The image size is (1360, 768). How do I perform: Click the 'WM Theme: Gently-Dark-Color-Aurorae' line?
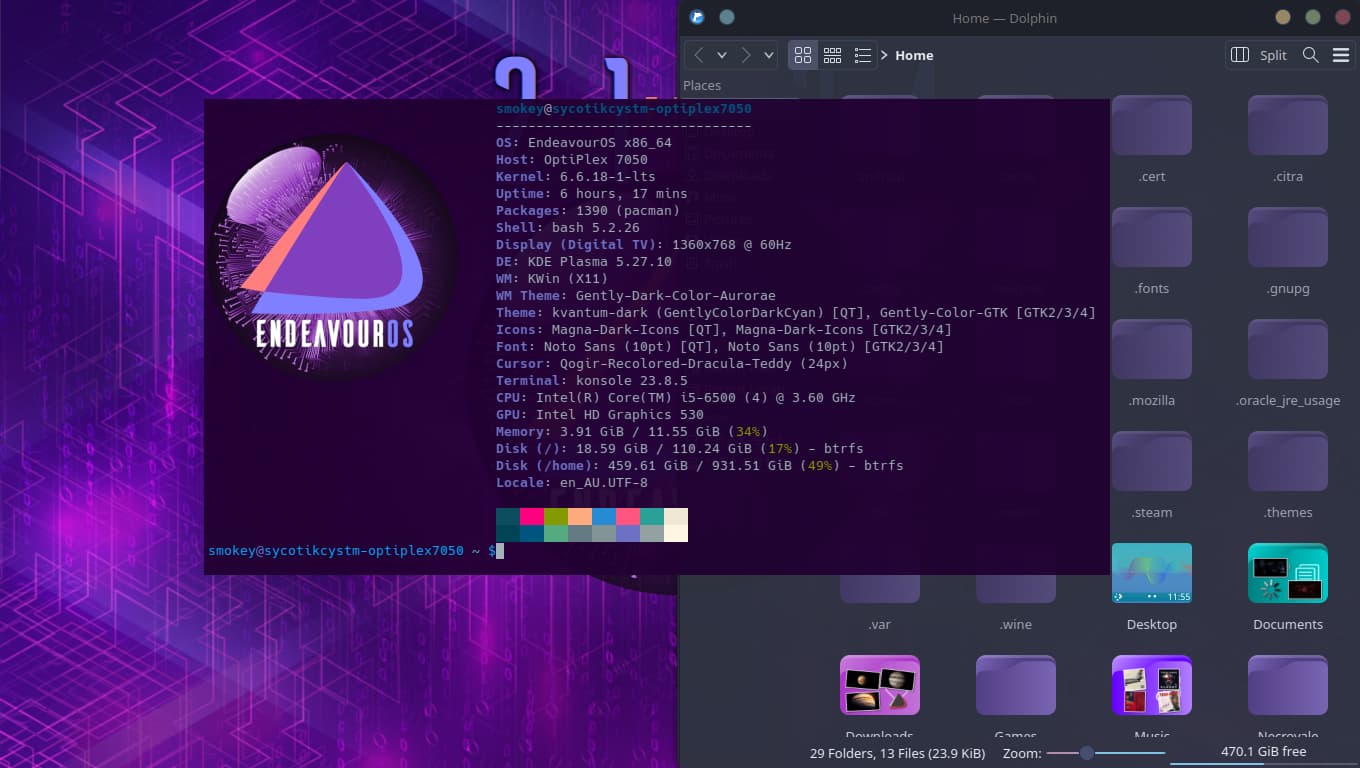tap(636, 296)
